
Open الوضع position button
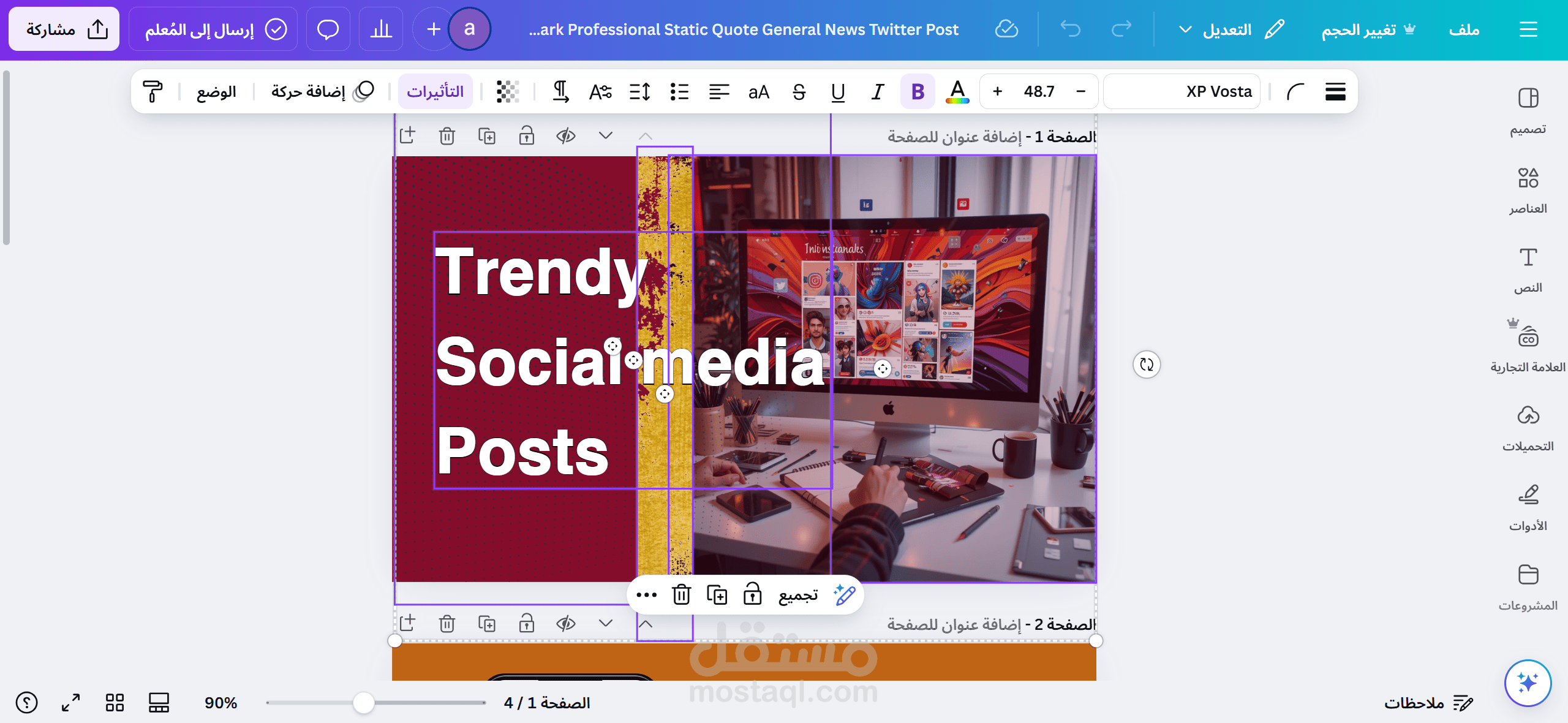click(x=216, y=91)
